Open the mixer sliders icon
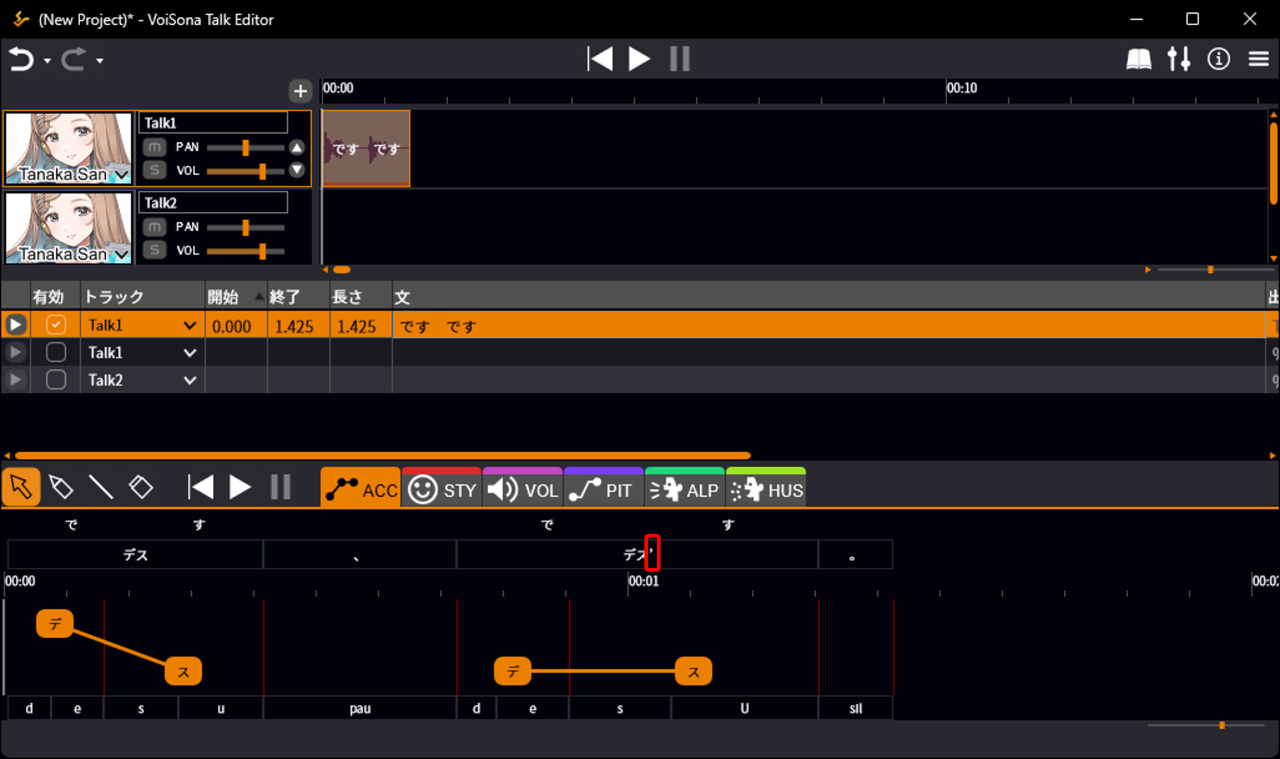 (x=1179, y=60)
